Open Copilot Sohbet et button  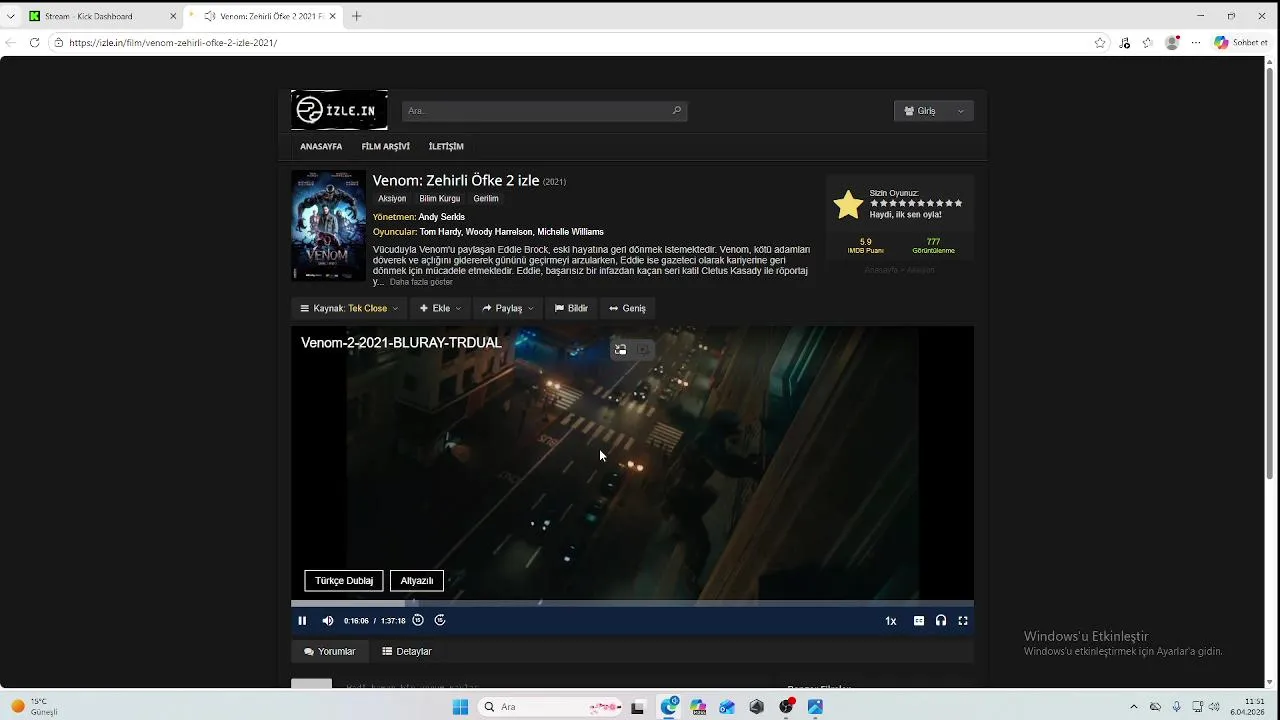[1240, 43]
